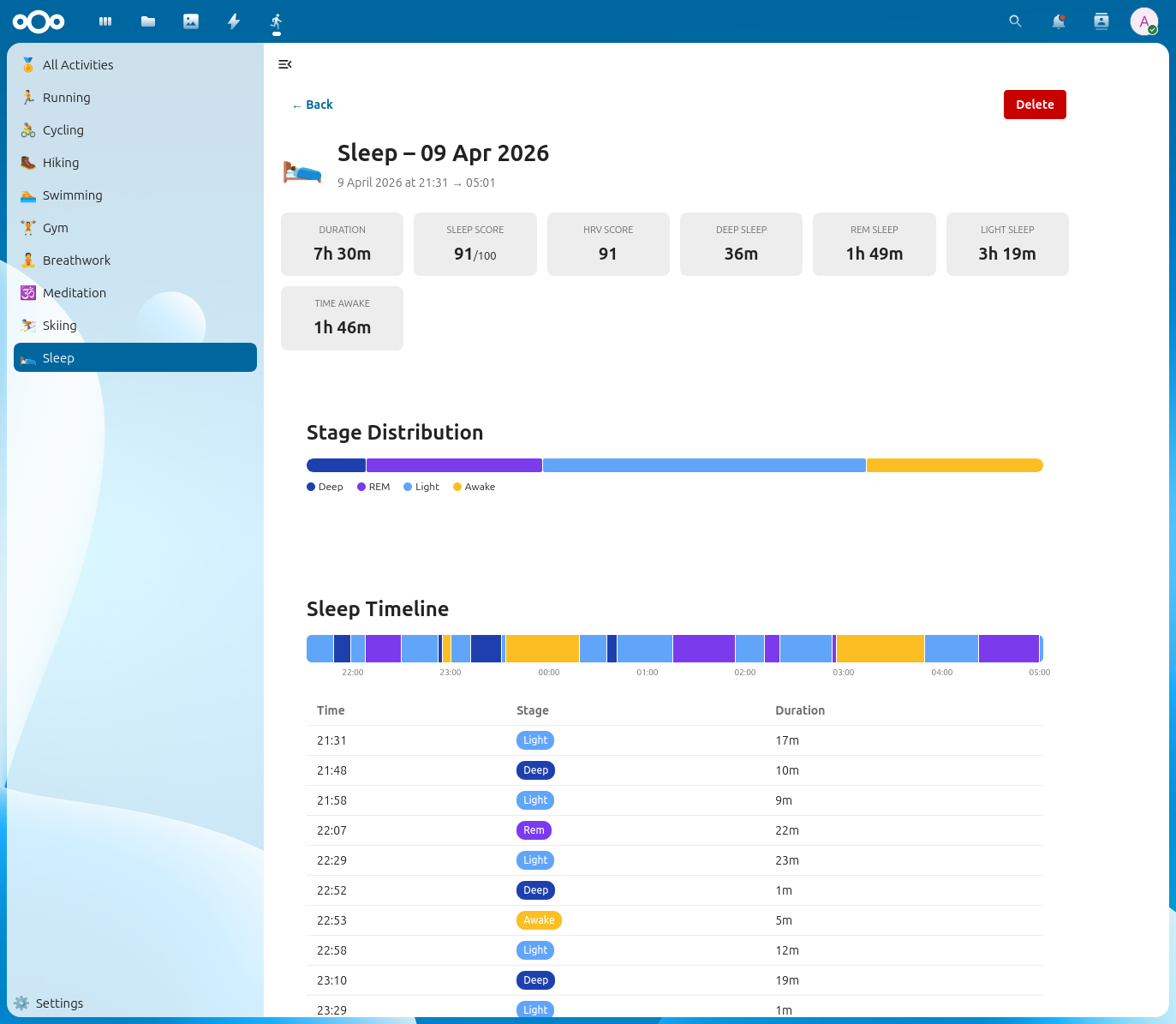Go back using the Back link
Image resolution: width=1176 pixels, height=1024 pixels.
312,104
